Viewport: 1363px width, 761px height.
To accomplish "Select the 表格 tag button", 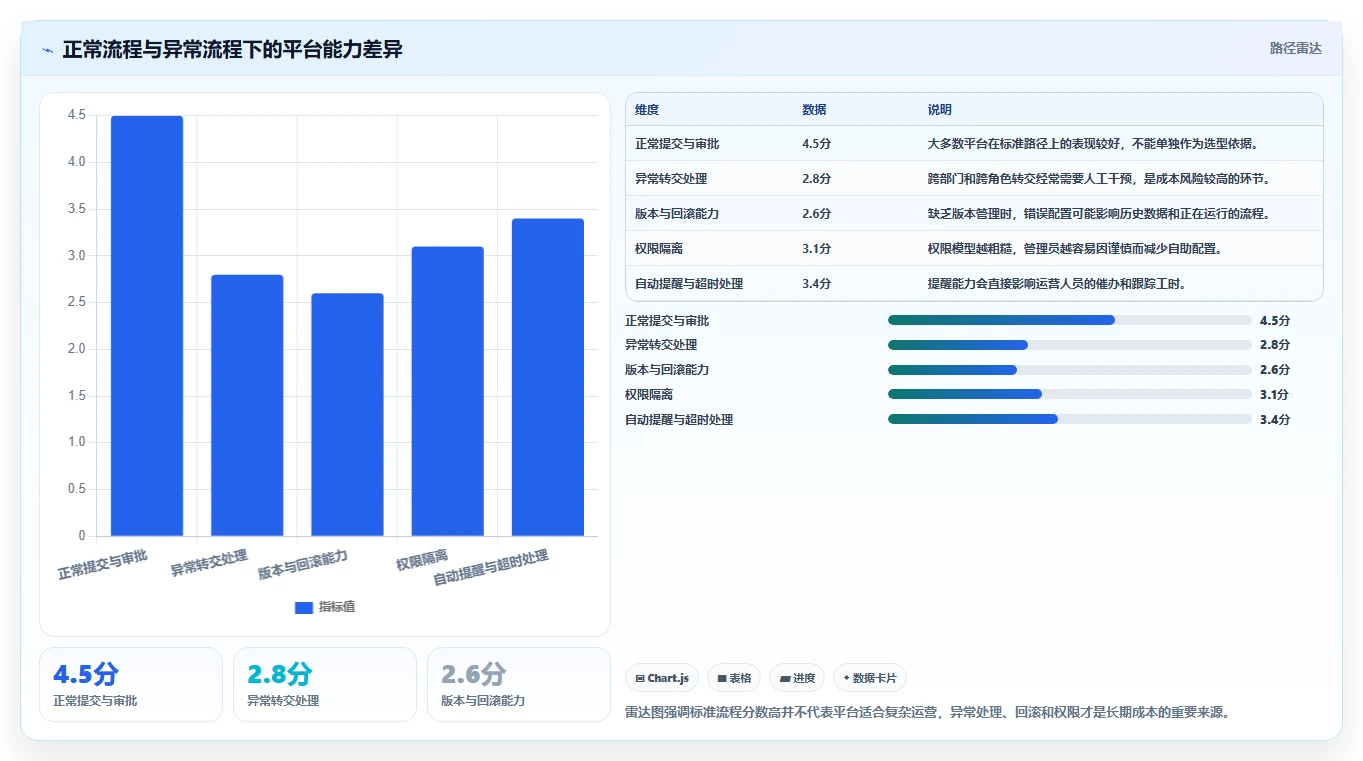I will click(x=734, y=678).
